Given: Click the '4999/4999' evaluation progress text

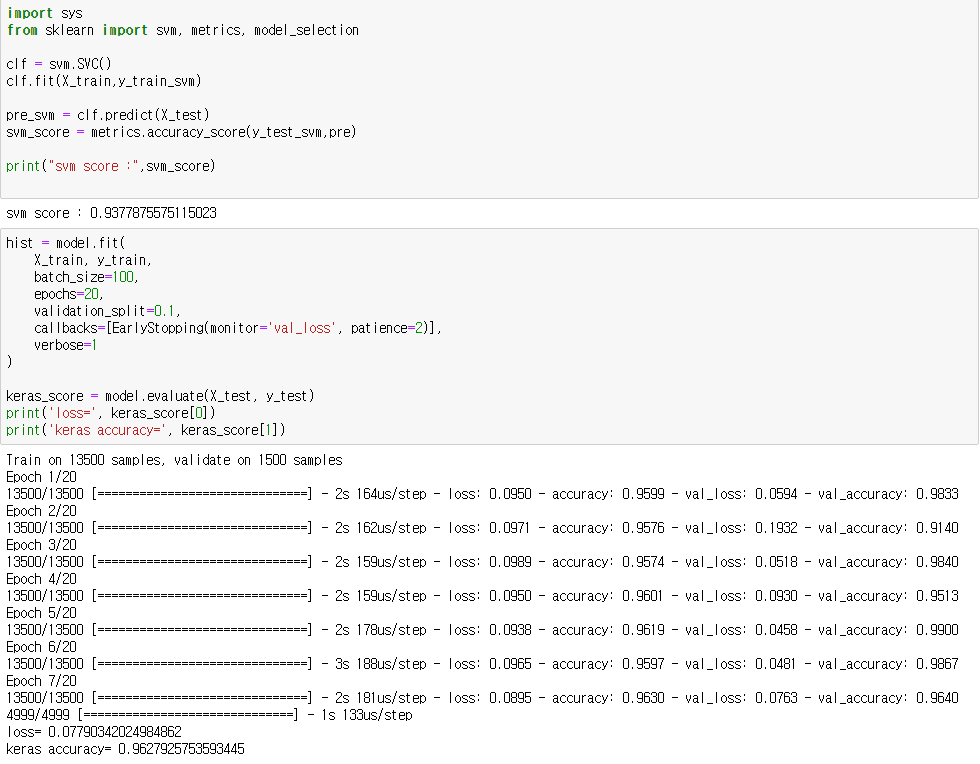Looking at the screenshot, I should (x=38, y=715).
